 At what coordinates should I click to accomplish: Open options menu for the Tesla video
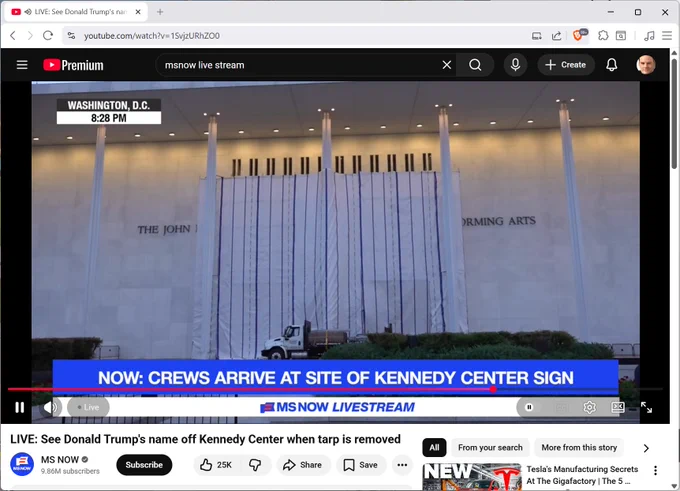[x=655, y=470]
